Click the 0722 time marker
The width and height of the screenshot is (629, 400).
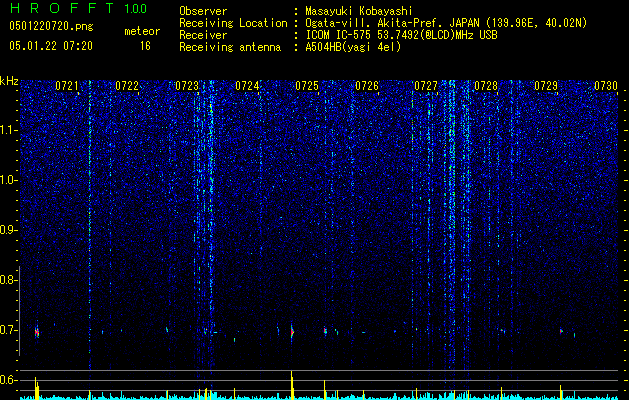[x=127, y=86]
